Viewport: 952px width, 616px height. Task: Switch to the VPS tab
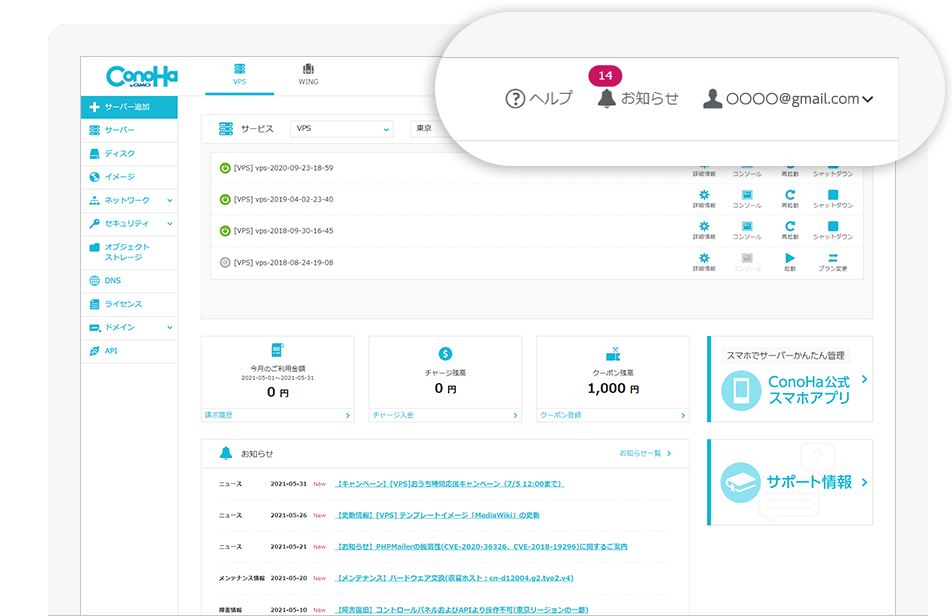pos(239,75)
